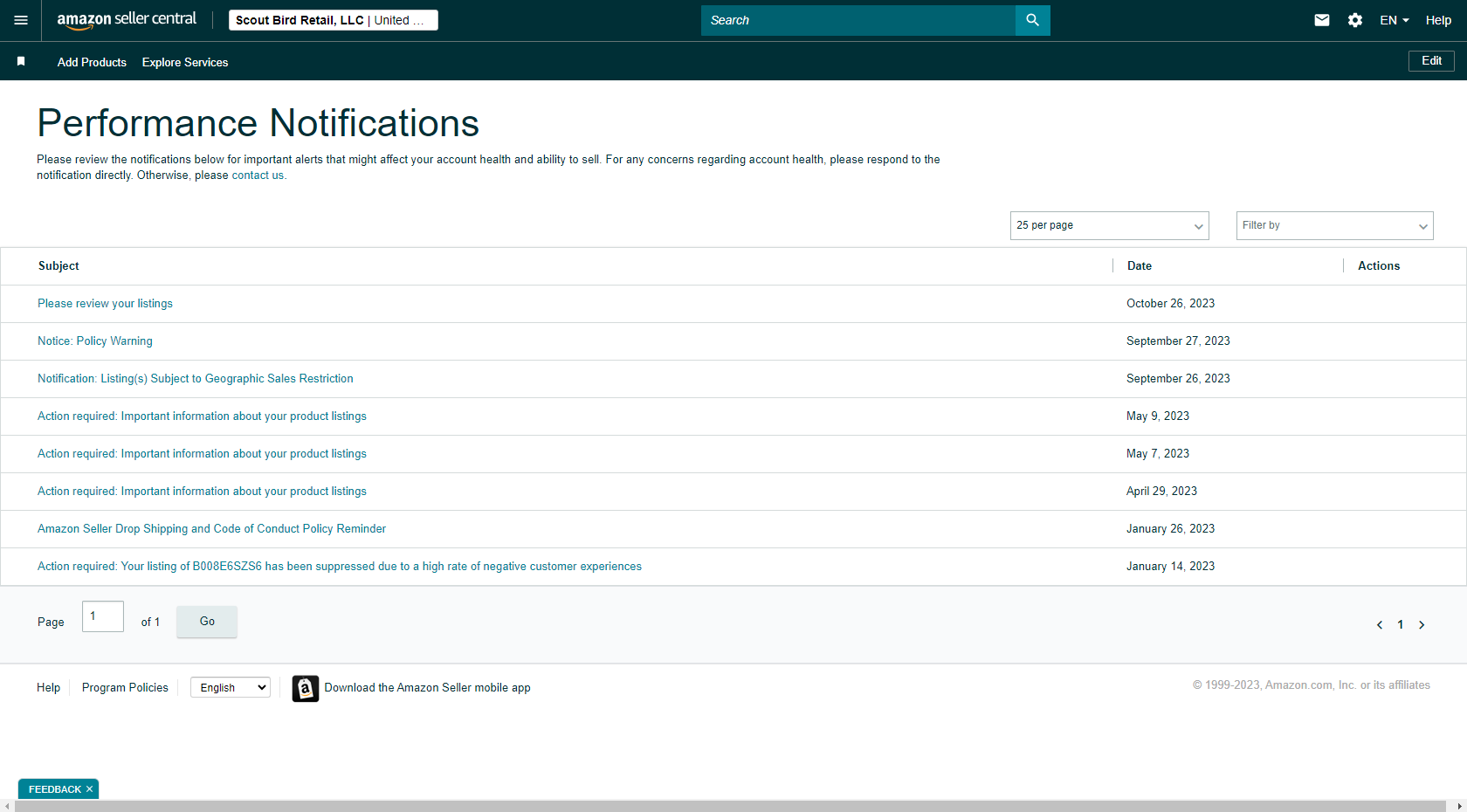Click the Go button for pagination
1467x812 pixels.
pyautogui.click(x=207, y=622)
